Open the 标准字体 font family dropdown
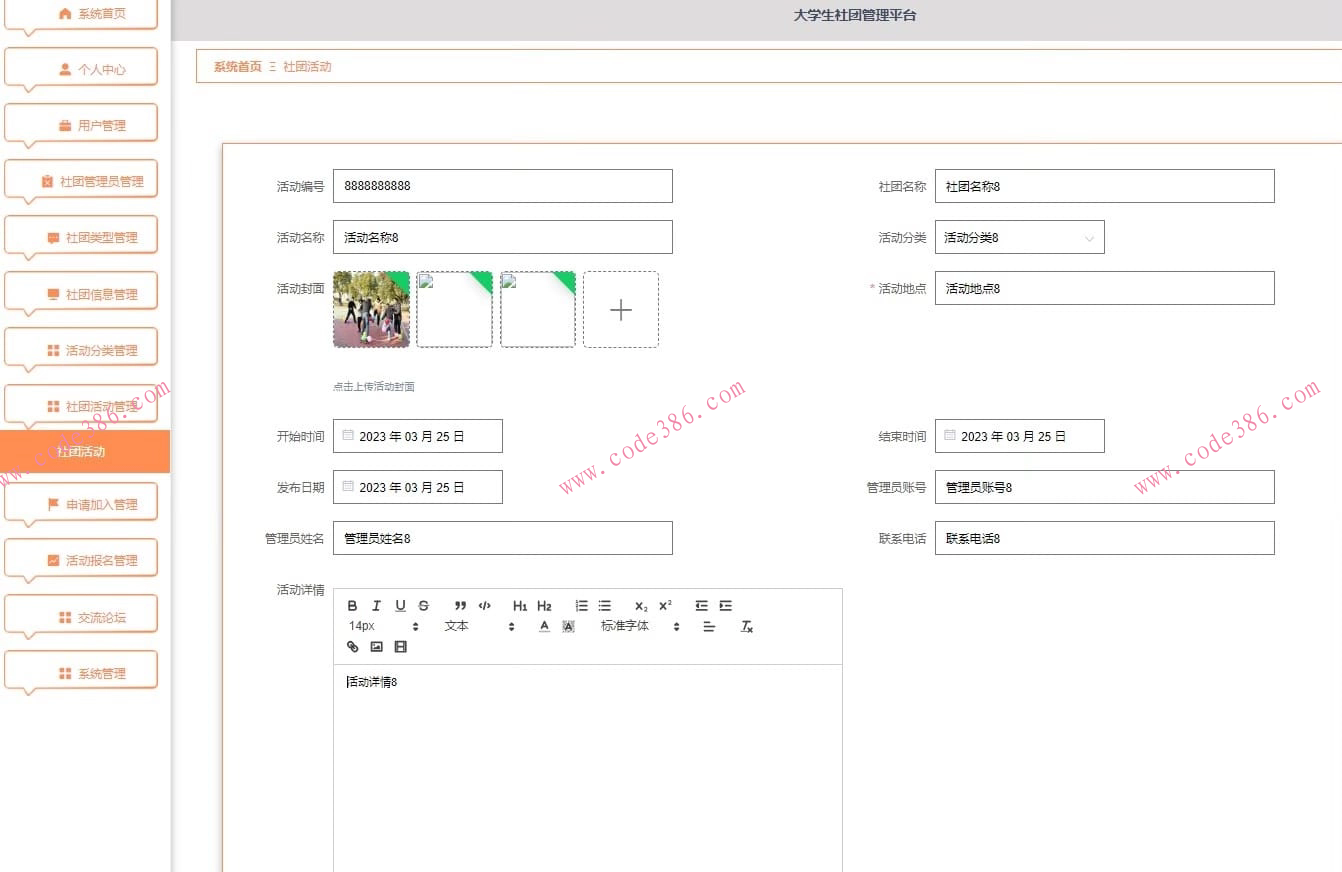 640,627
